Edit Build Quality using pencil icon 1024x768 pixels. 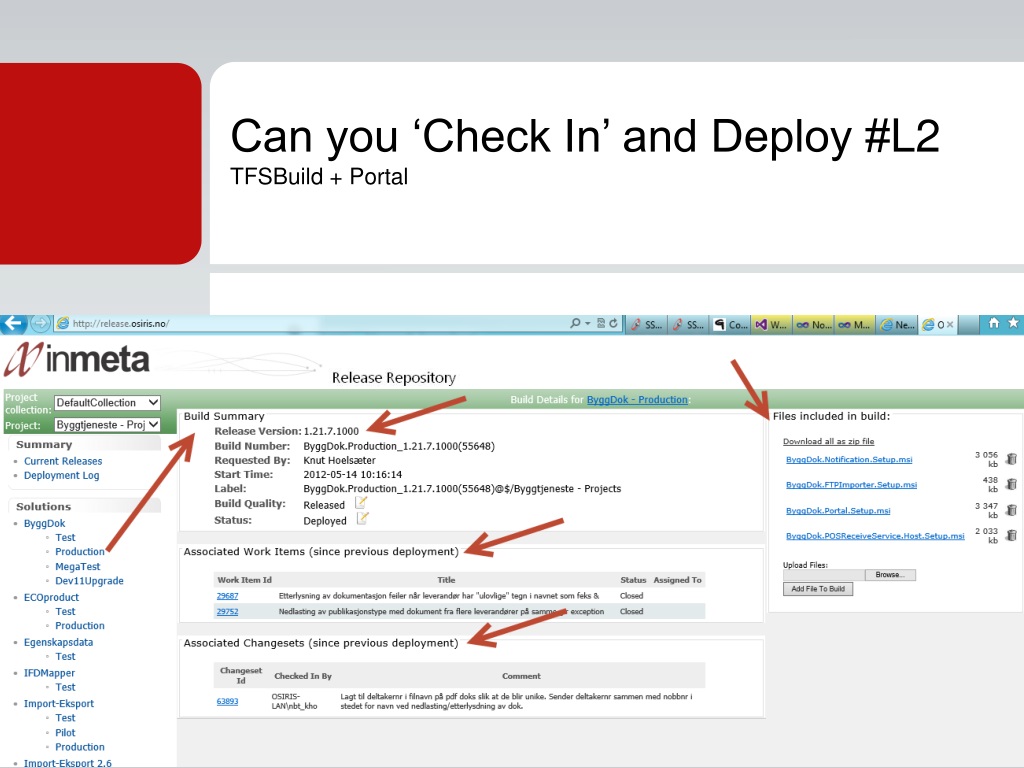point(360,503)
